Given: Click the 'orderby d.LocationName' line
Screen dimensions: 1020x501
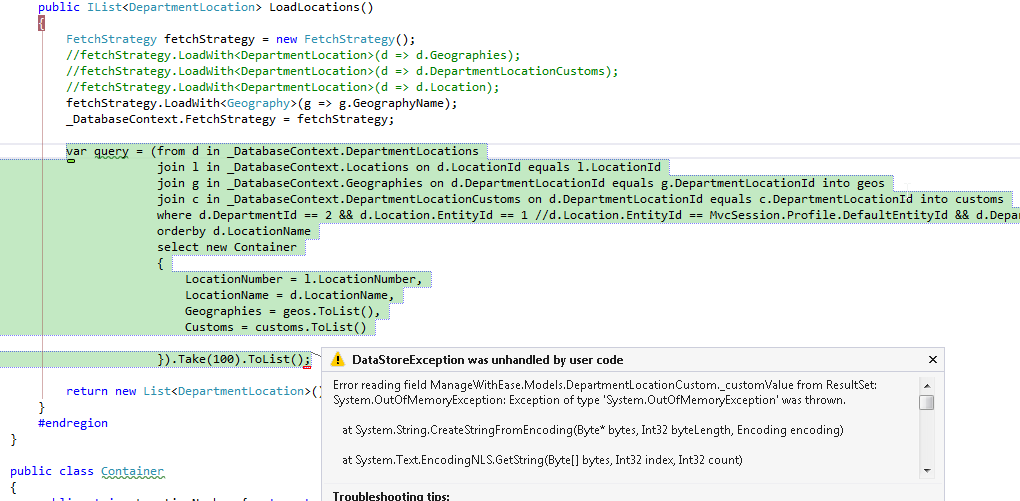Looking at the screenshot, I should click(x=234, y=231).
